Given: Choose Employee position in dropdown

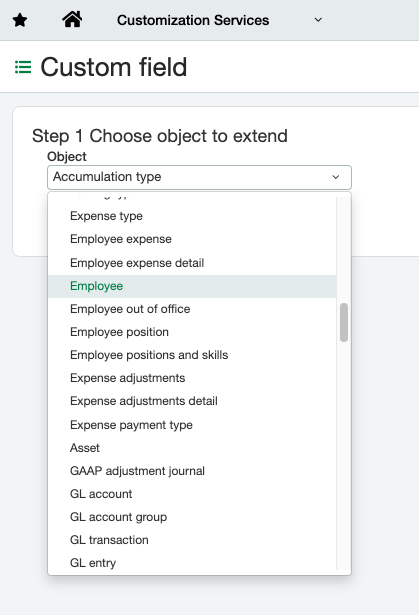Looking at the screenshot, I should [x=192, y=332].
